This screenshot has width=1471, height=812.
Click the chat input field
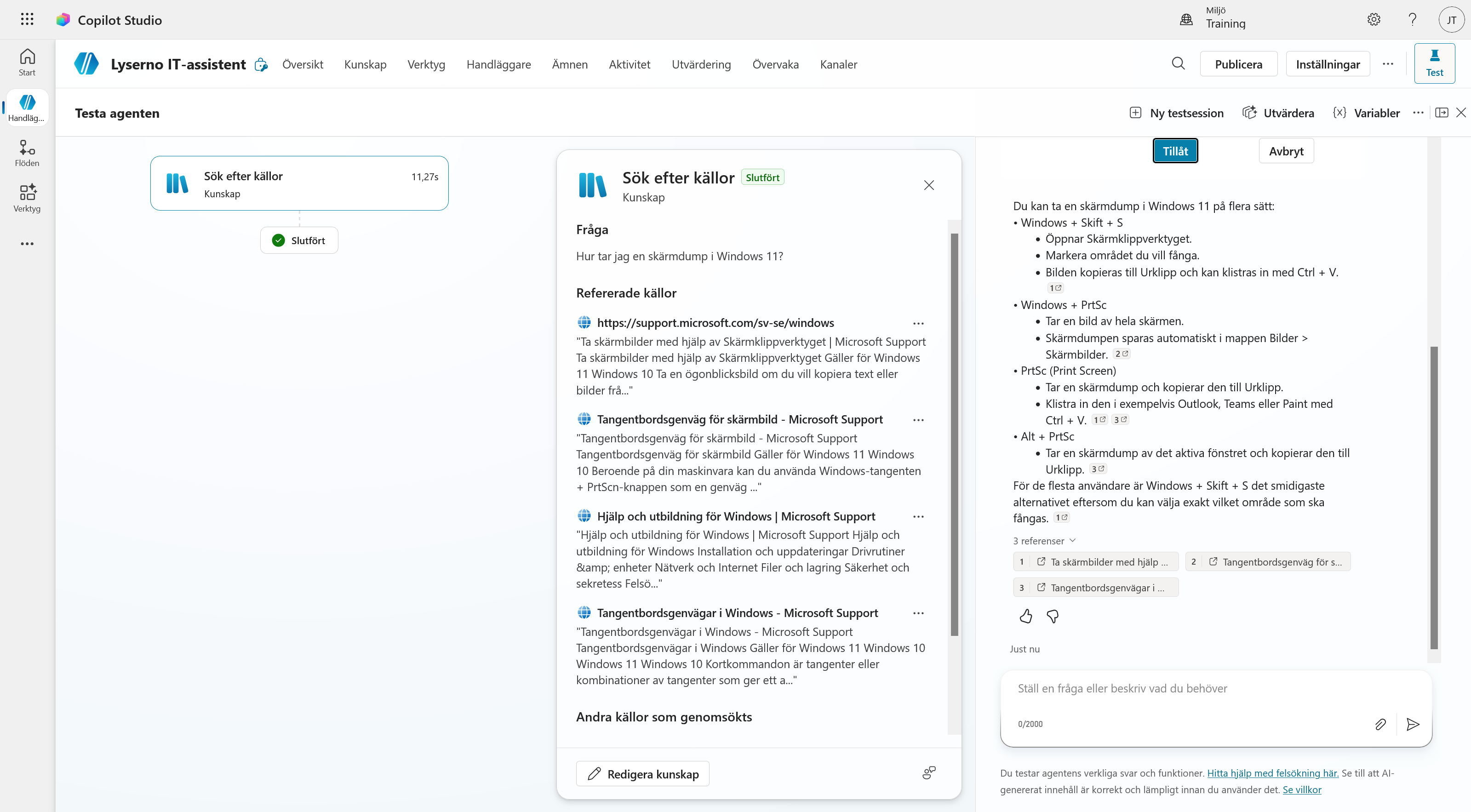(x=1216, y=689)
